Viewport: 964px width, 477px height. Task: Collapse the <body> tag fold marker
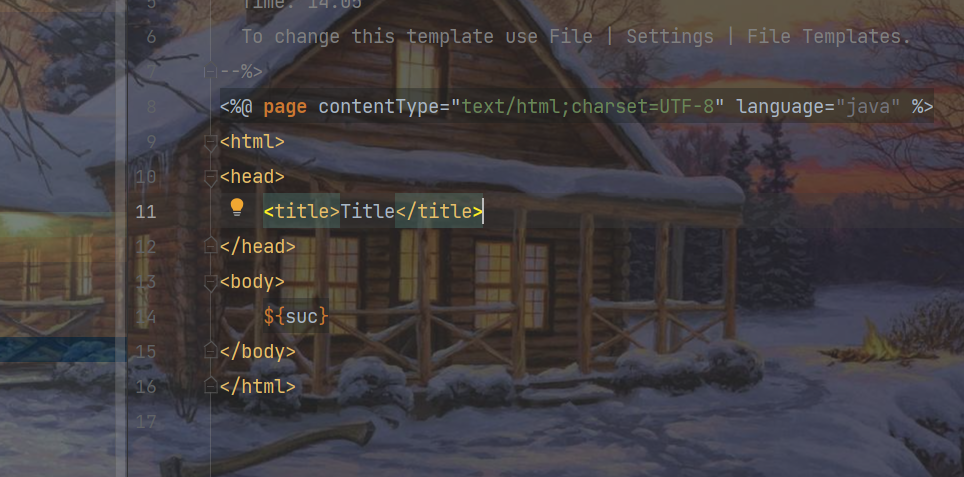coord(210,282)
